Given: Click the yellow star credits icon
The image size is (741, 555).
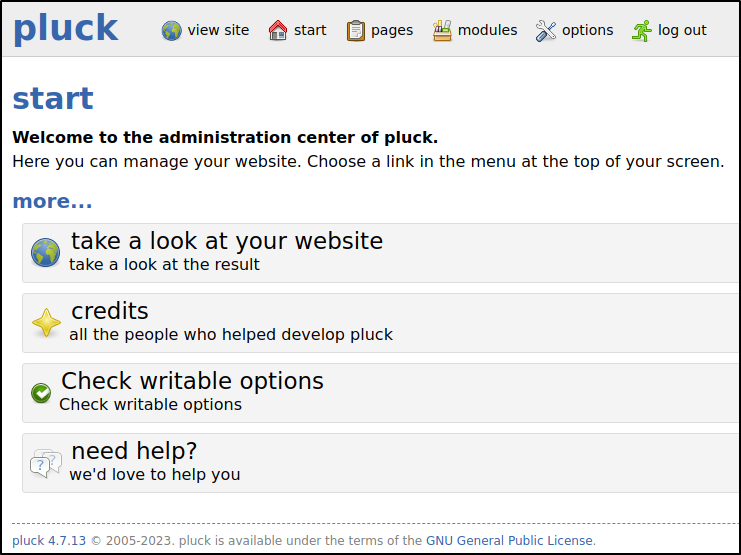Looking at the screenshot, I should [46, 322].
